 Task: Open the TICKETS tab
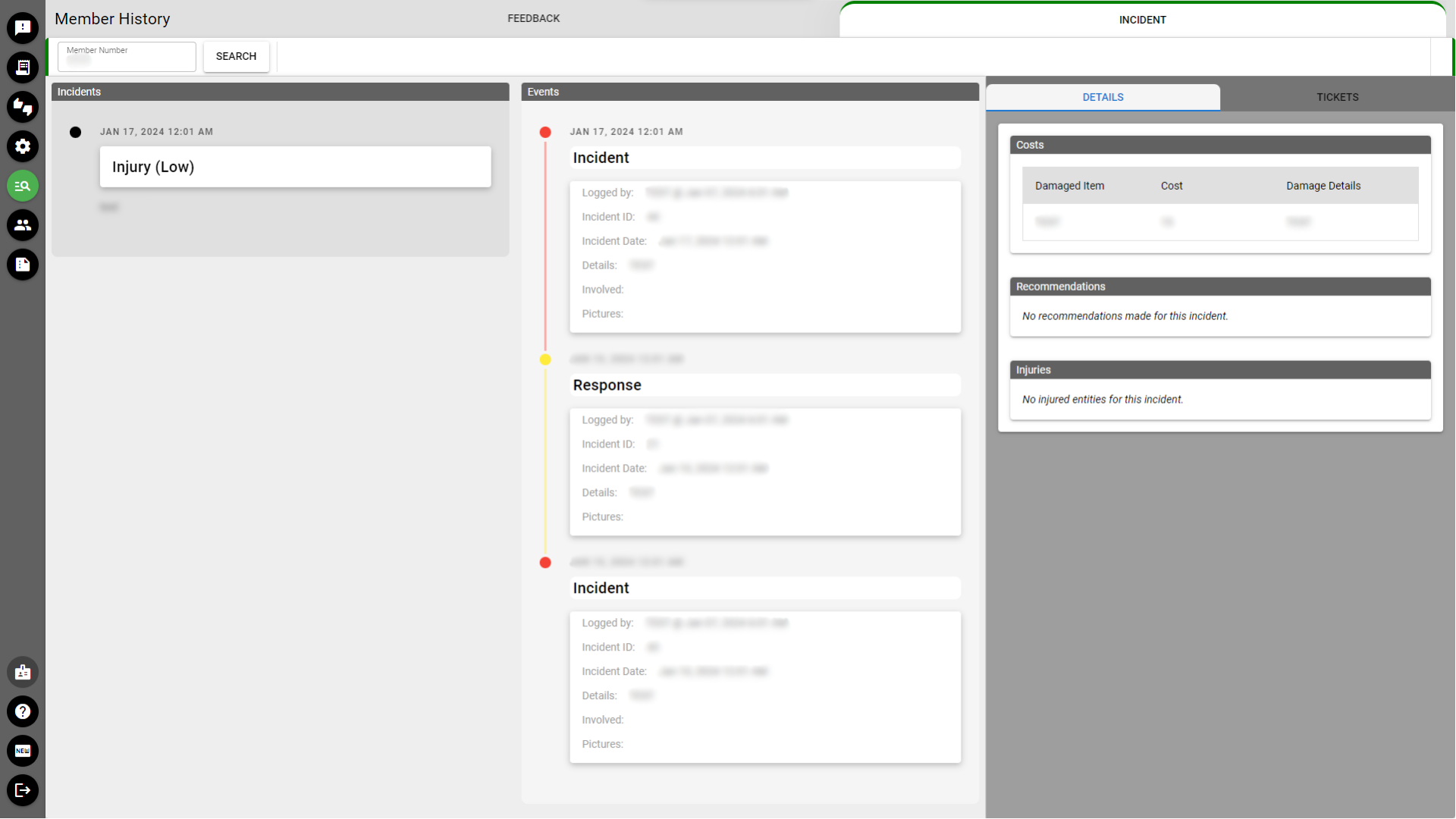click(x=1337, y=97)
